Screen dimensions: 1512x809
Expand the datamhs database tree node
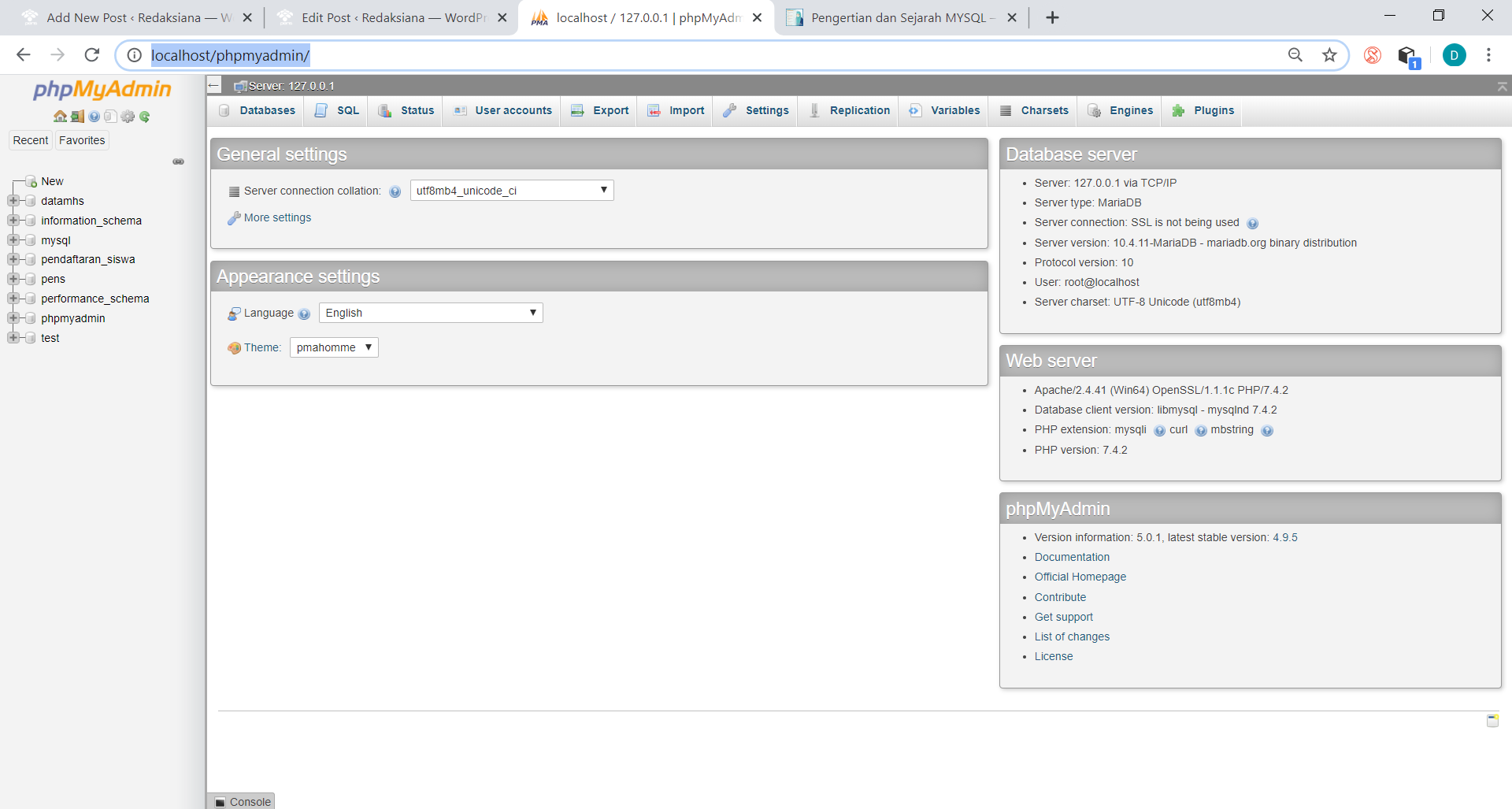click(x=13, y=201)
